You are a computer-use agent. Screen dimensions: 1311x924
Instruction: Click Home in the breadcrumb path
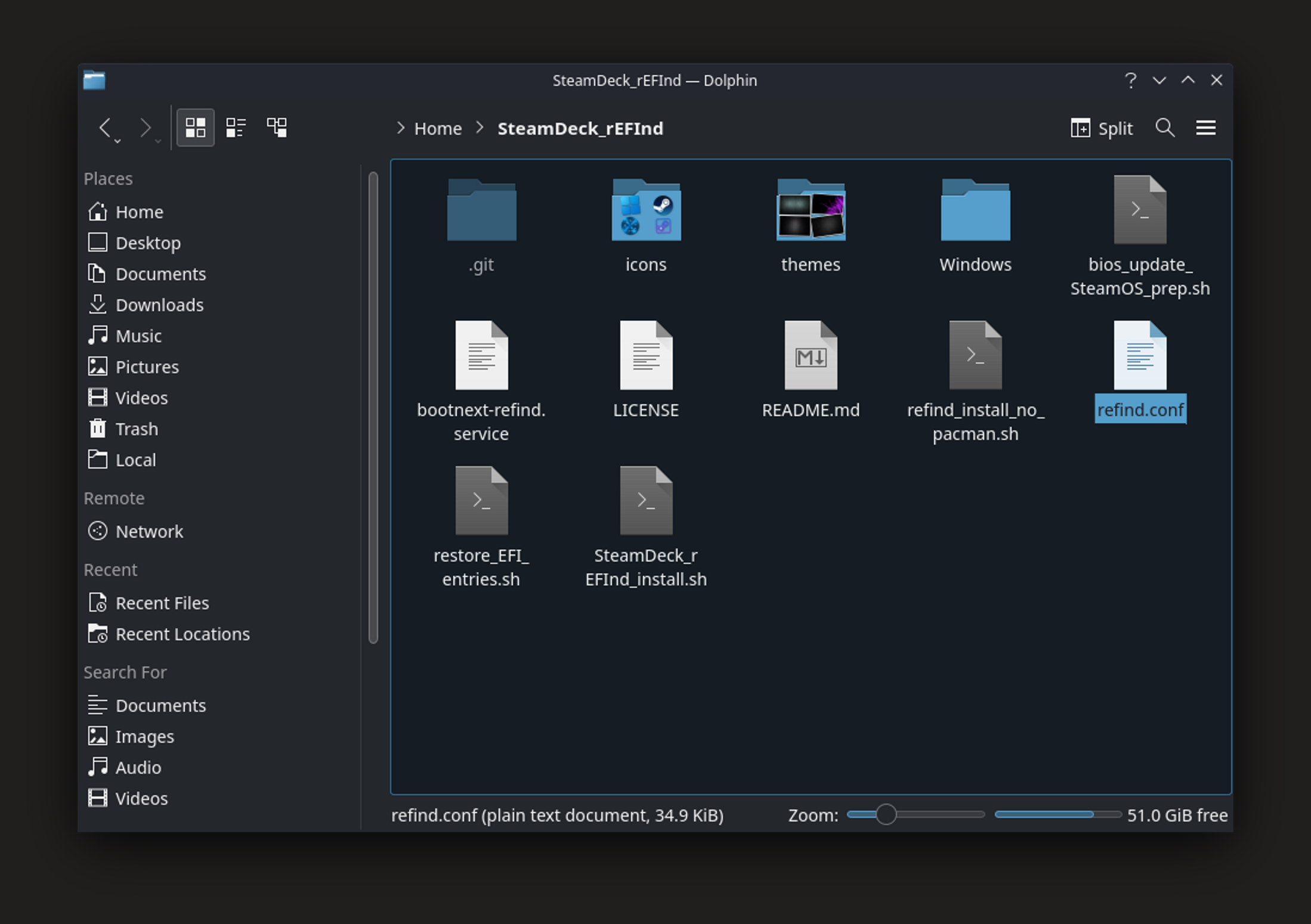pyautogui.click(x=438, y=129)
